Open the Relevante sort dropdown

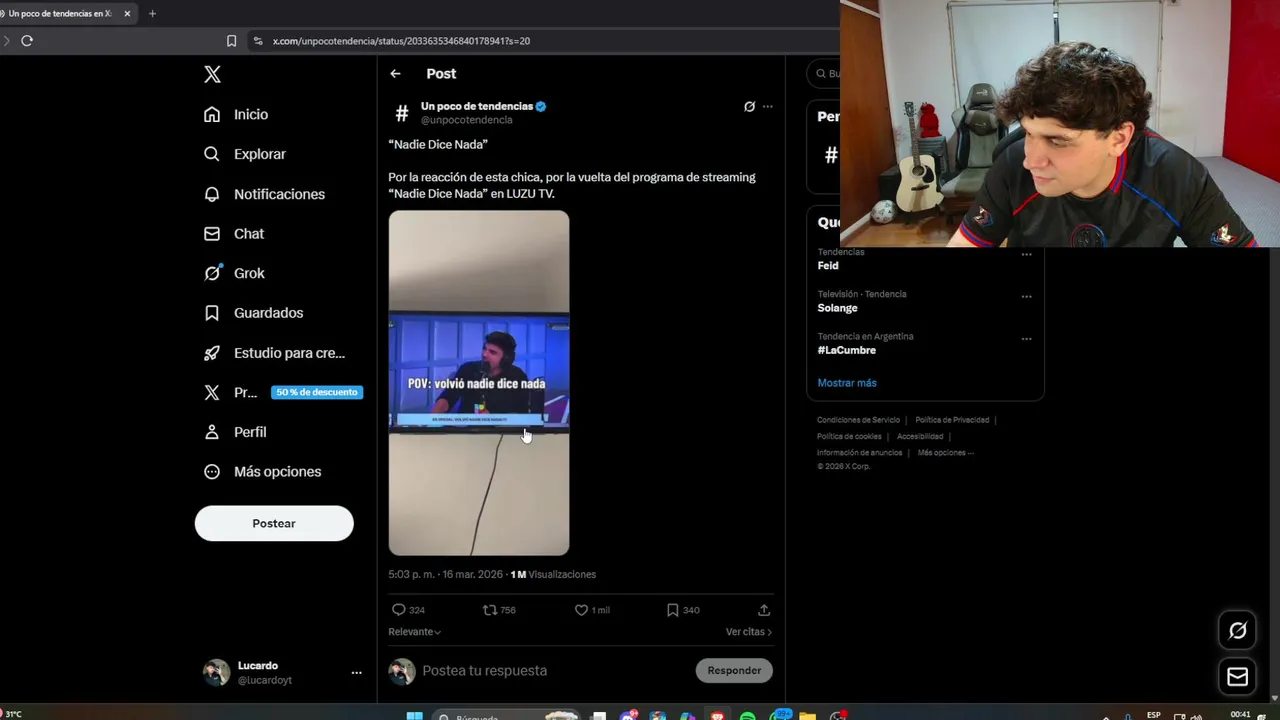click(415, 632)
